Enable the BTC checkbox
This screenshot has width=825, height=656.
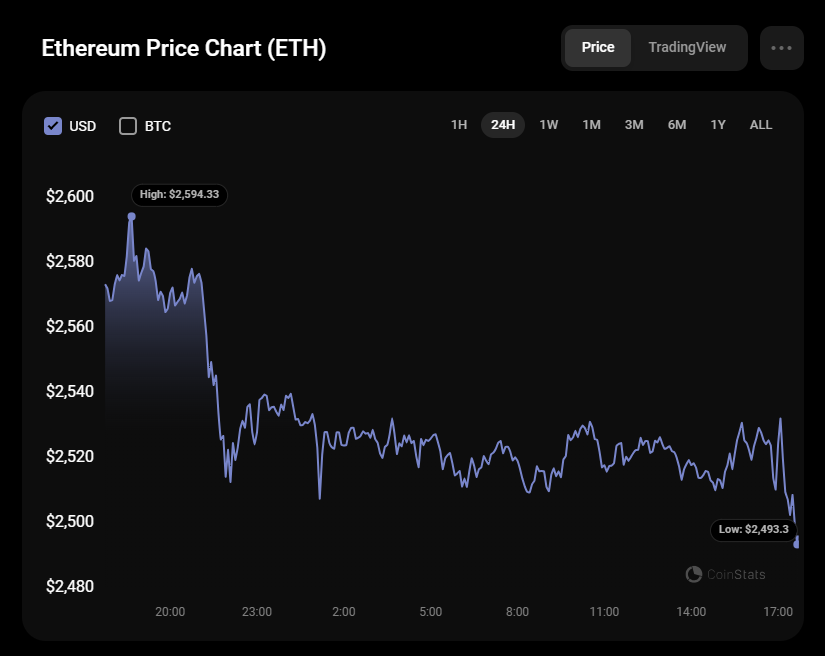pos(127,126)
